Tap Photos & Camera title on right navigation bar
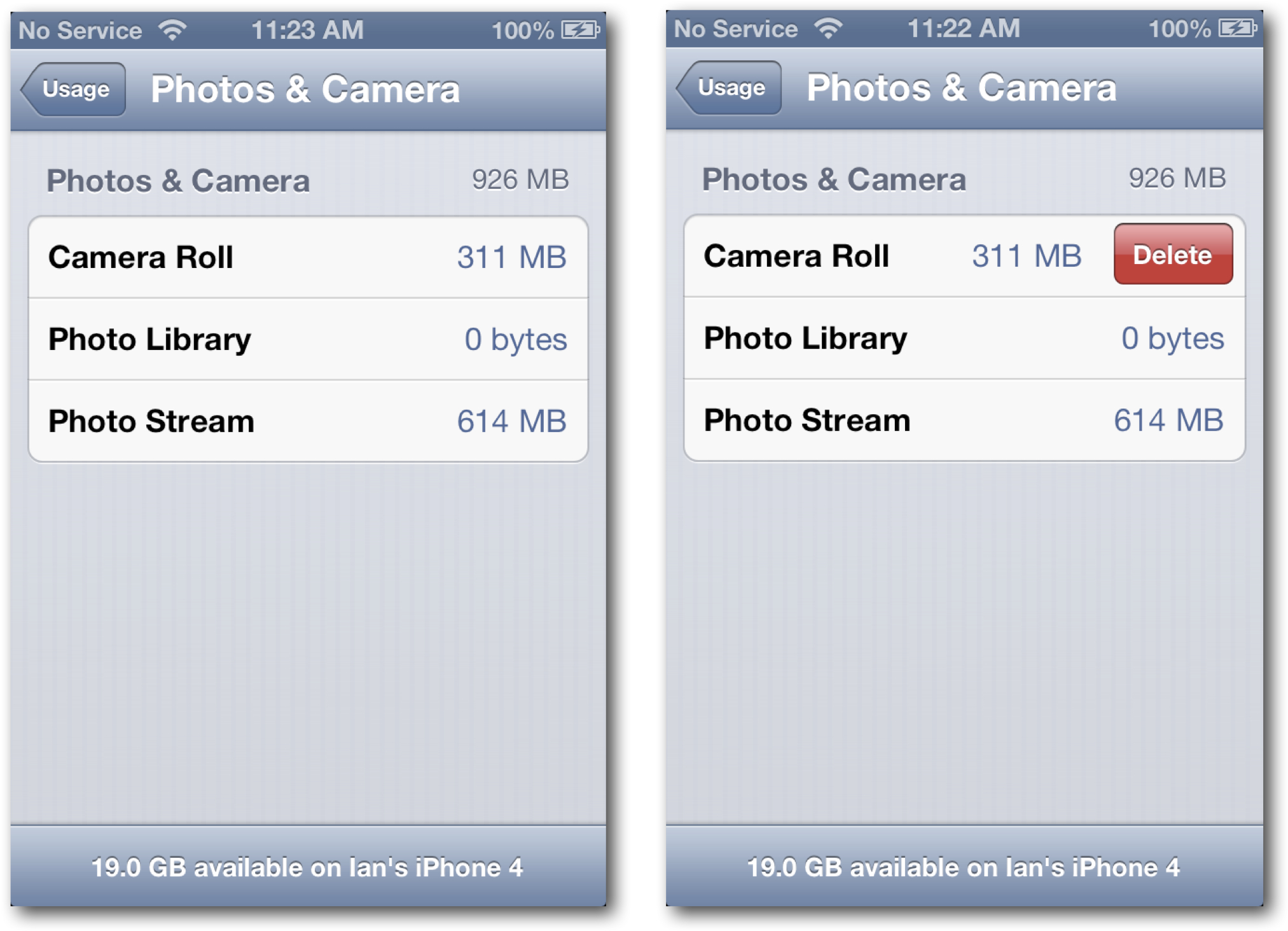 962,88
